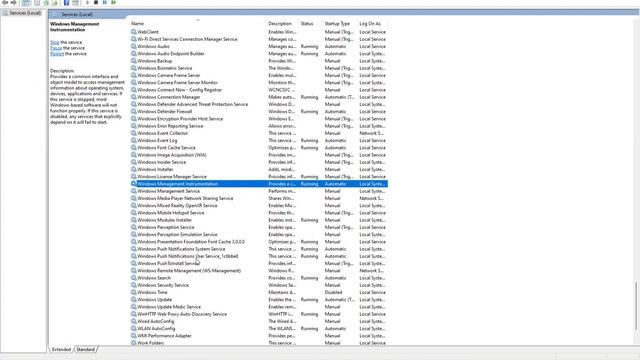Select the Windows Biometric Service row

point(259,68)
